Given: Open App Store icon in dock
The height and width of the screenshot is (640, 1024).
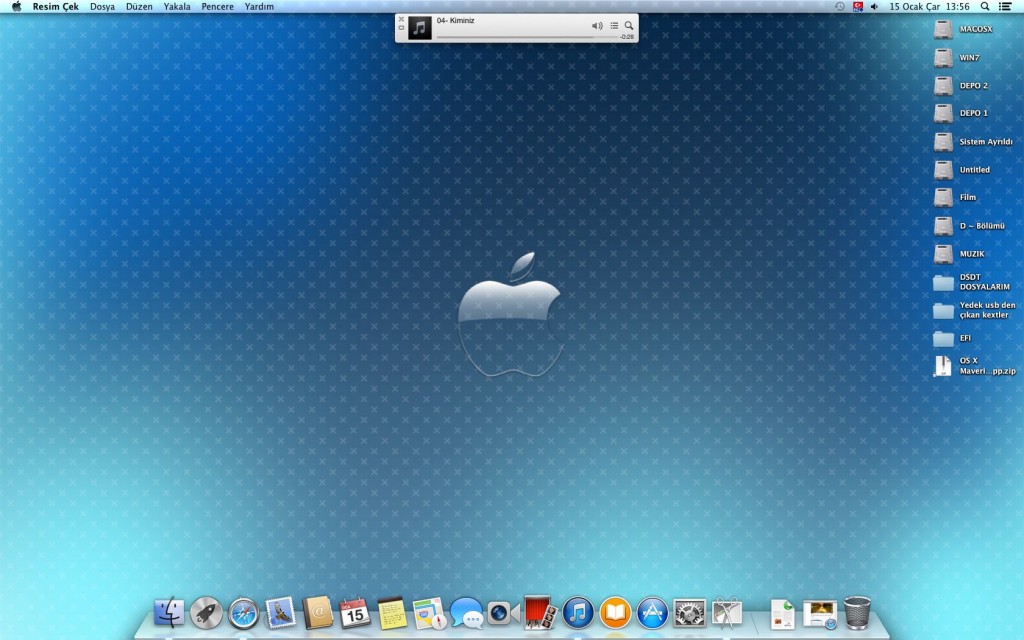Looking at the screenshot, I should [652, 613].
